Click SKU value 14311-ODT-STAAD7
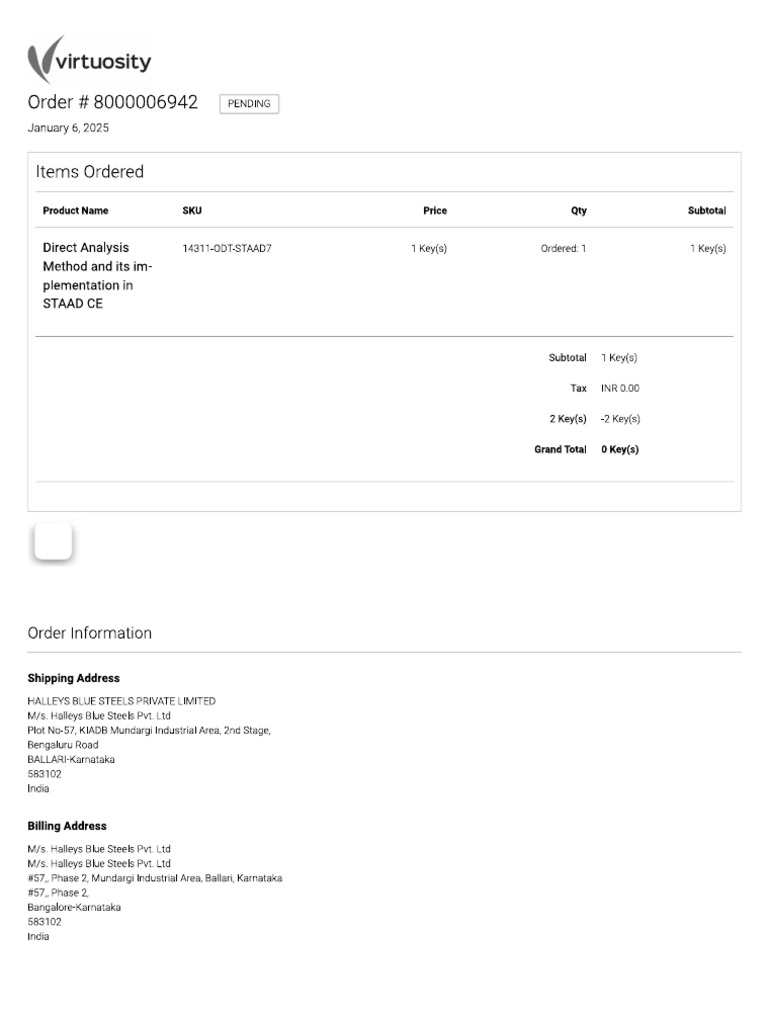The height and width of the screenshot is (1024, 768). click(x=227, y=248)
